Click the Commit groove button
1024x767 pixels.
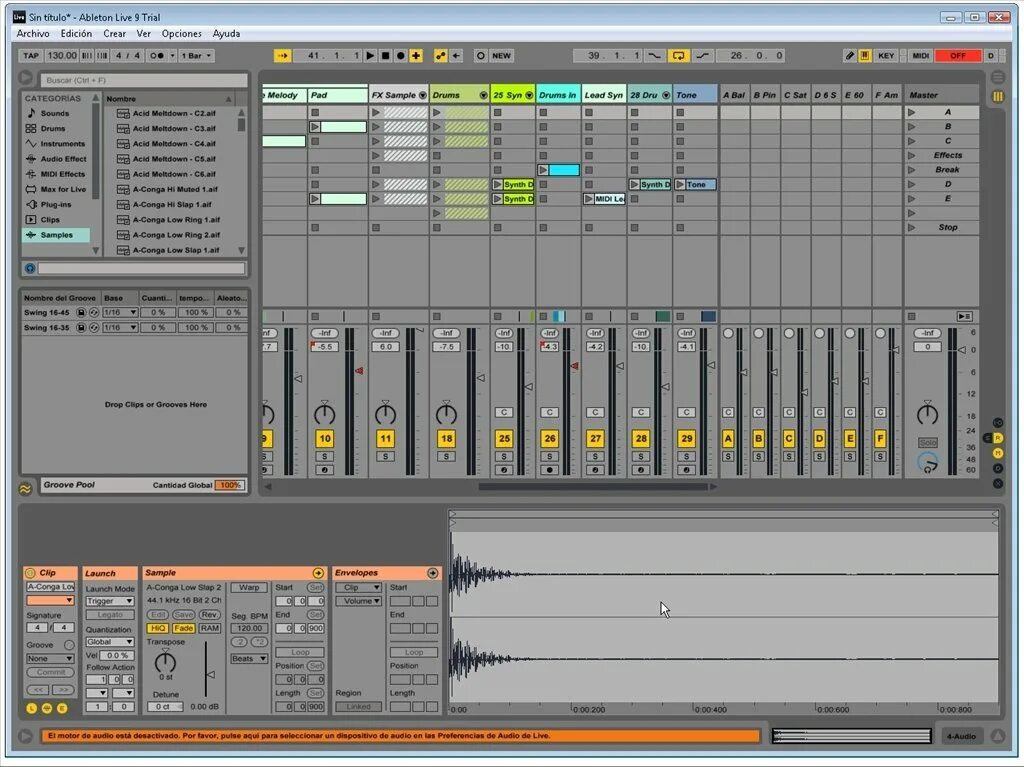[x=50, y=672]
